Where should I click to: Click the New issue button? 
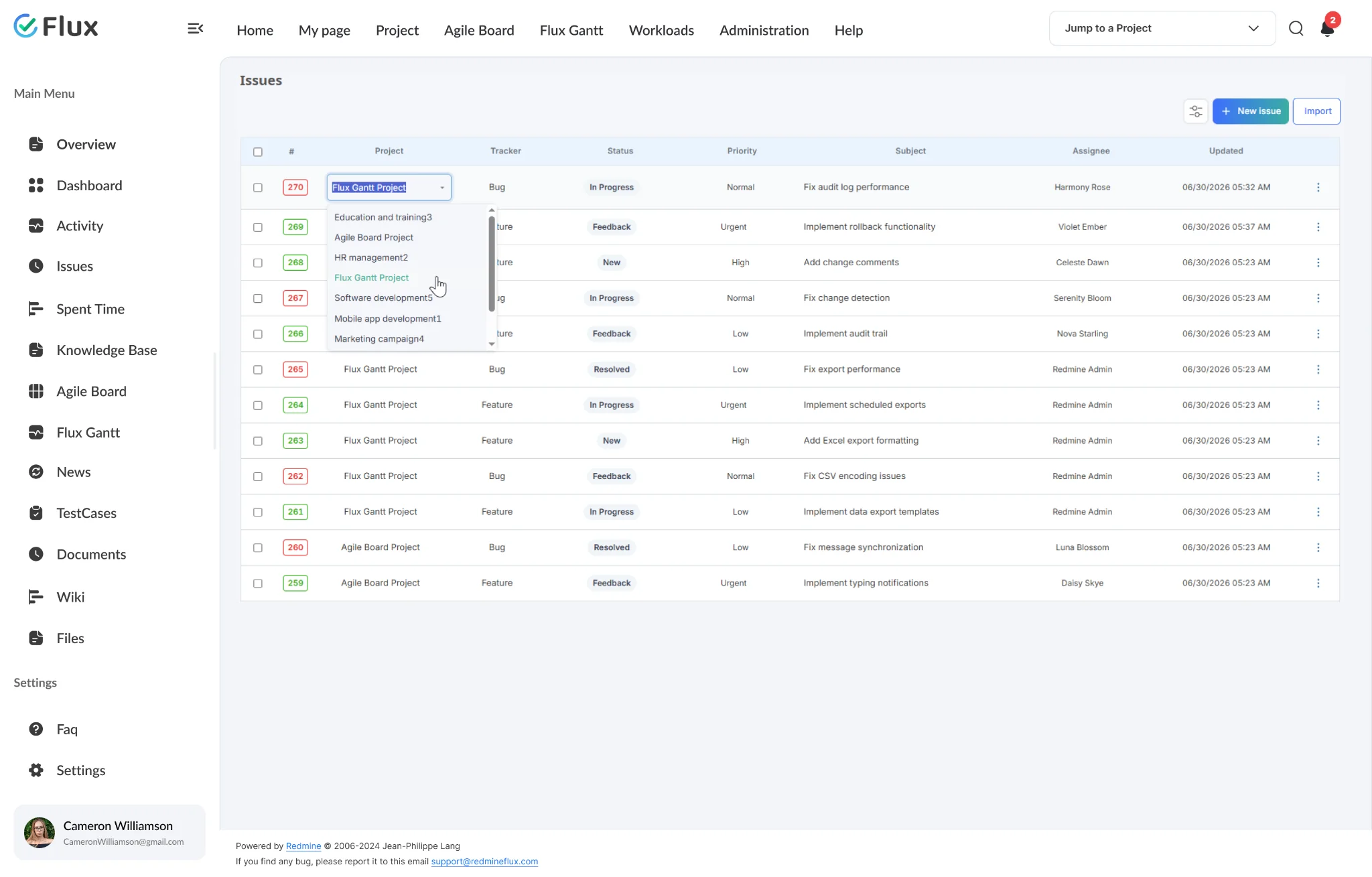[x=1250, y=111]
